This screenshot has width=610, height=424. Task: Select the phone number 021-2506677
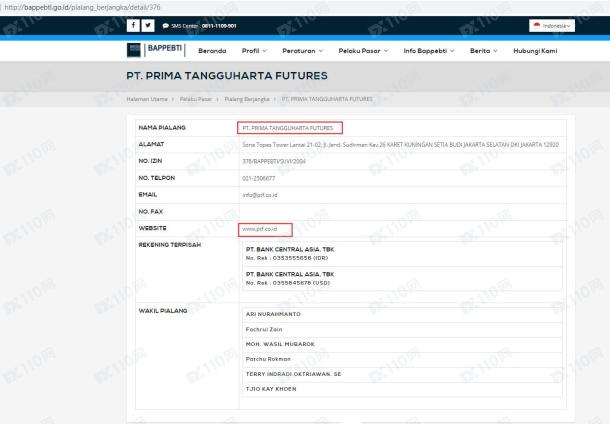click(x=259, y=179)
